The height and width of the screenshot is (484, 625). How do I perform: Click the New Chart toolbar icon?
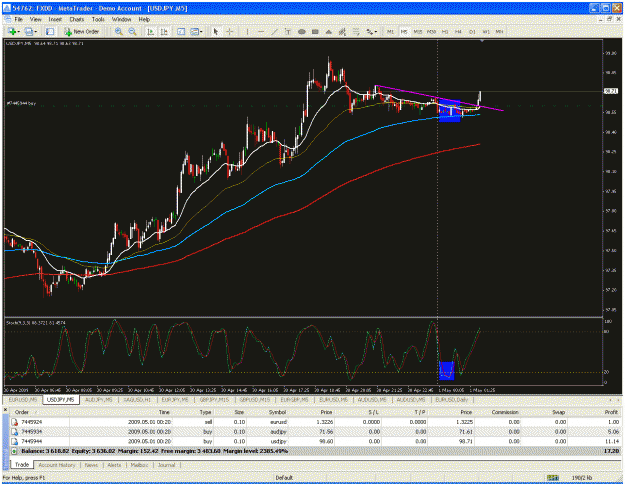point(11,31)
